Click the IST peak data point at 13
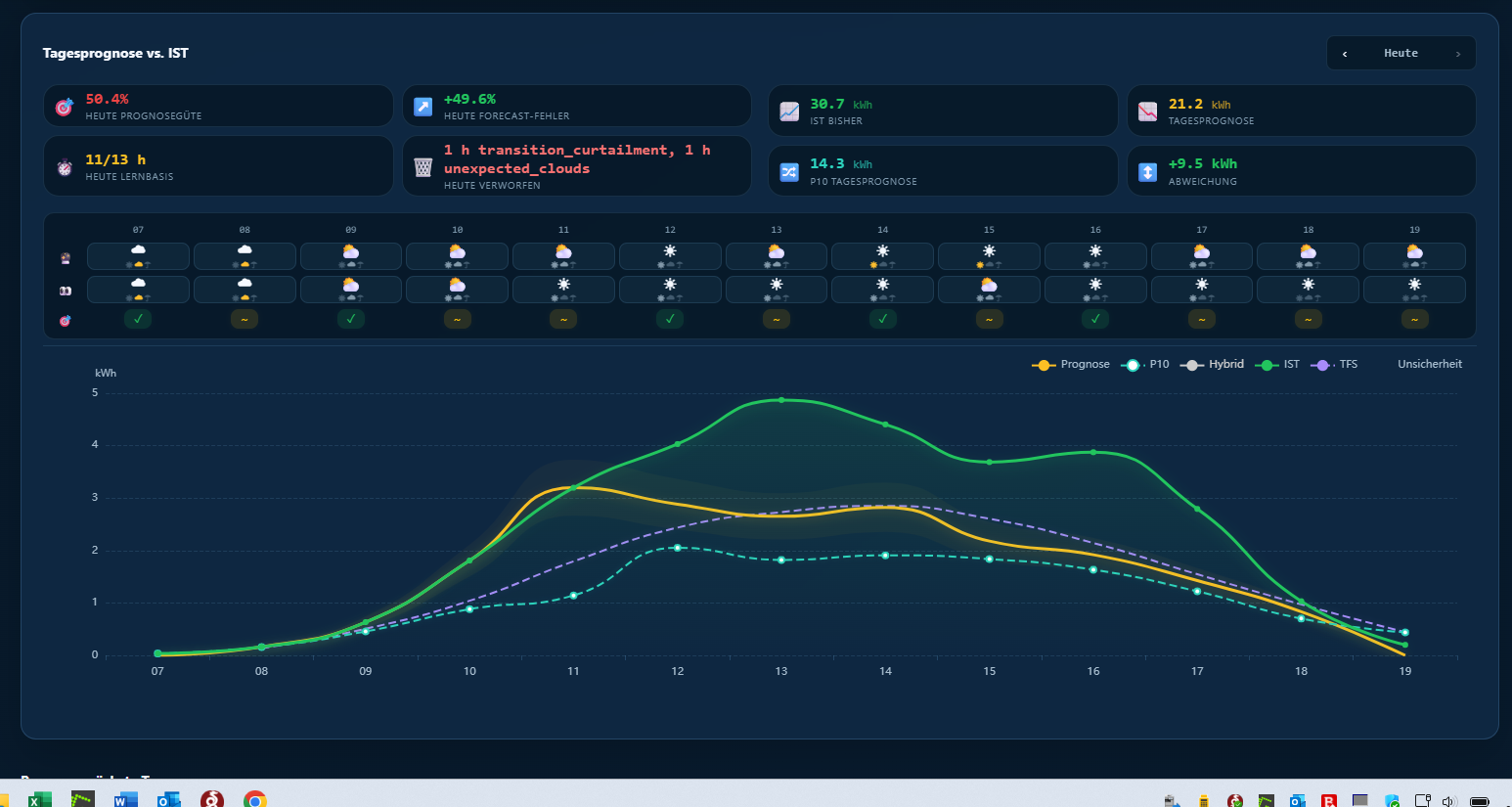1512x807 pixels. pyautogui.click(x=780, y=400)
